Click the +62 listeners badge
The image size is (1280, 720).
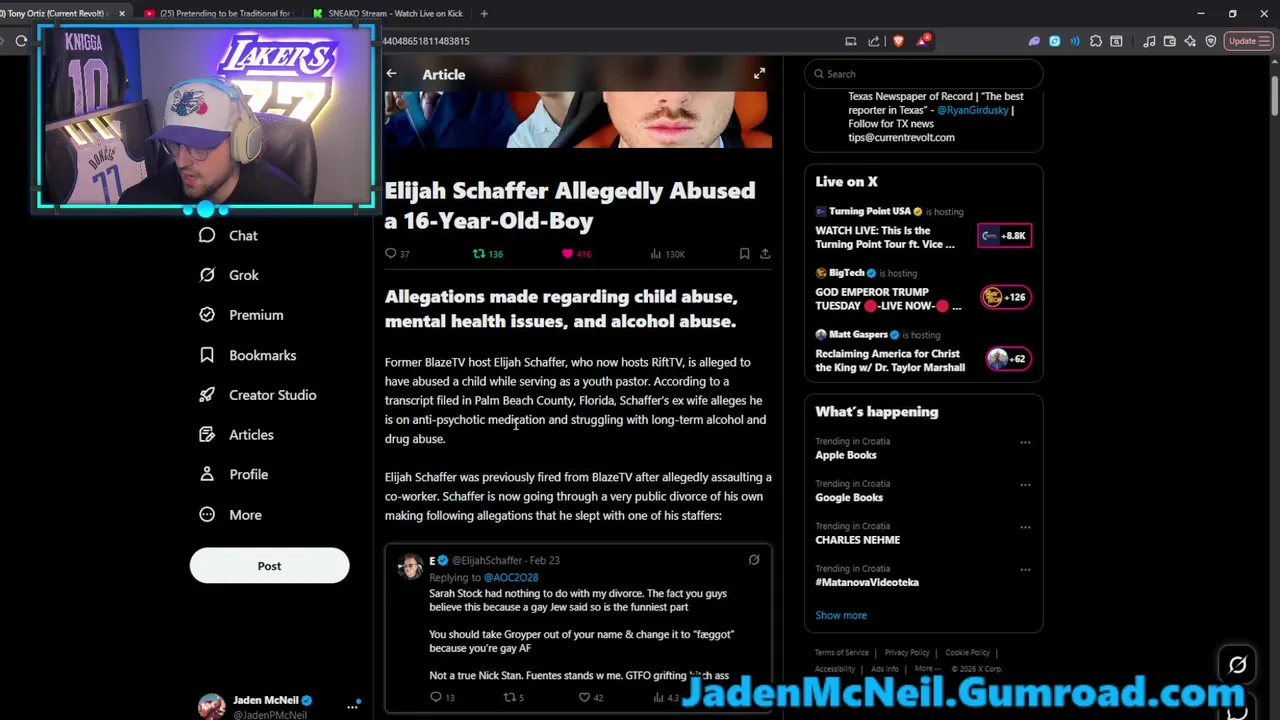tap(1007, 358)
